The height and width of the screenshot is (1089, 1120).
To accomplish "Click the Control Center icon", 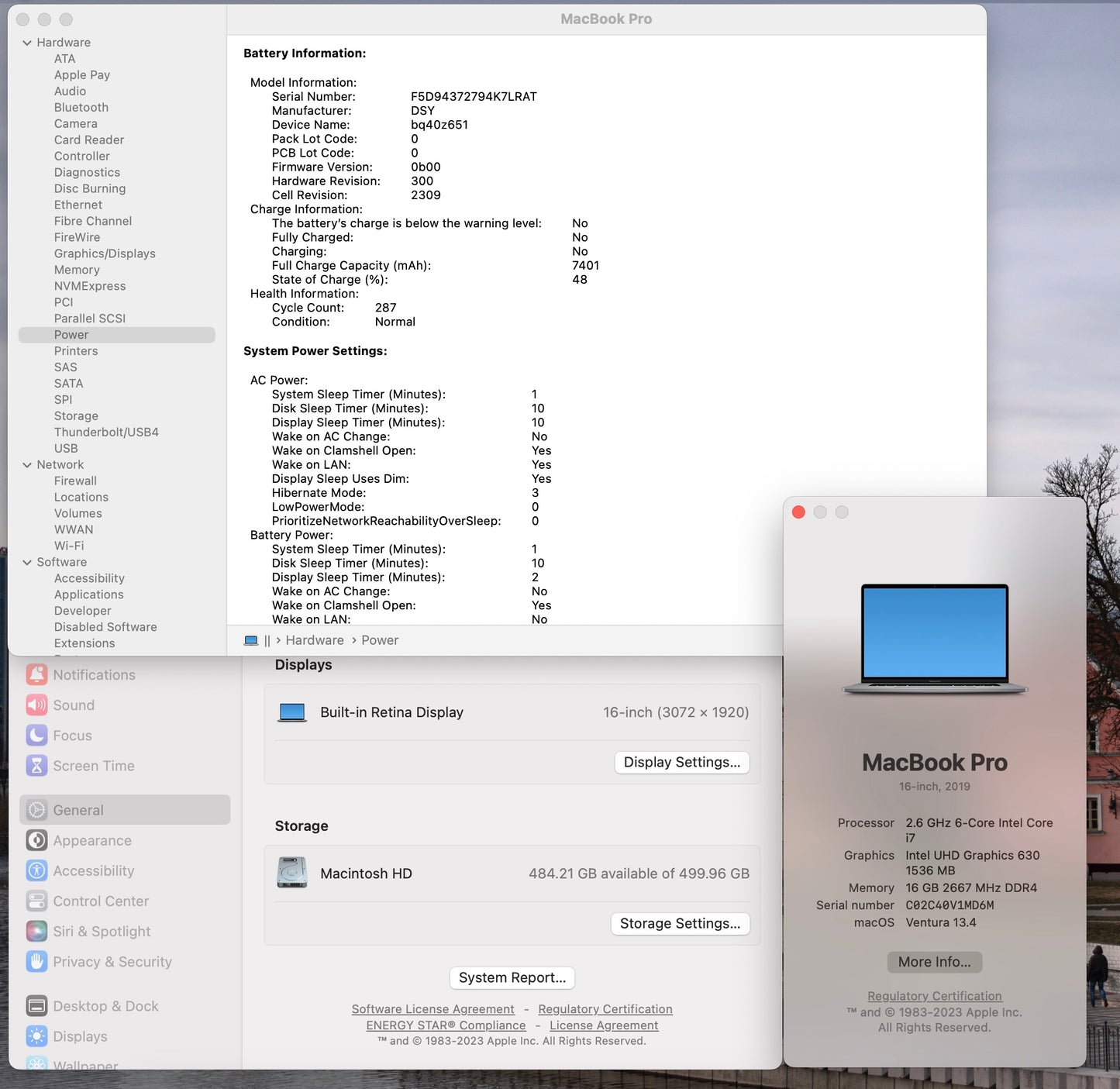I will click(36, 901).
